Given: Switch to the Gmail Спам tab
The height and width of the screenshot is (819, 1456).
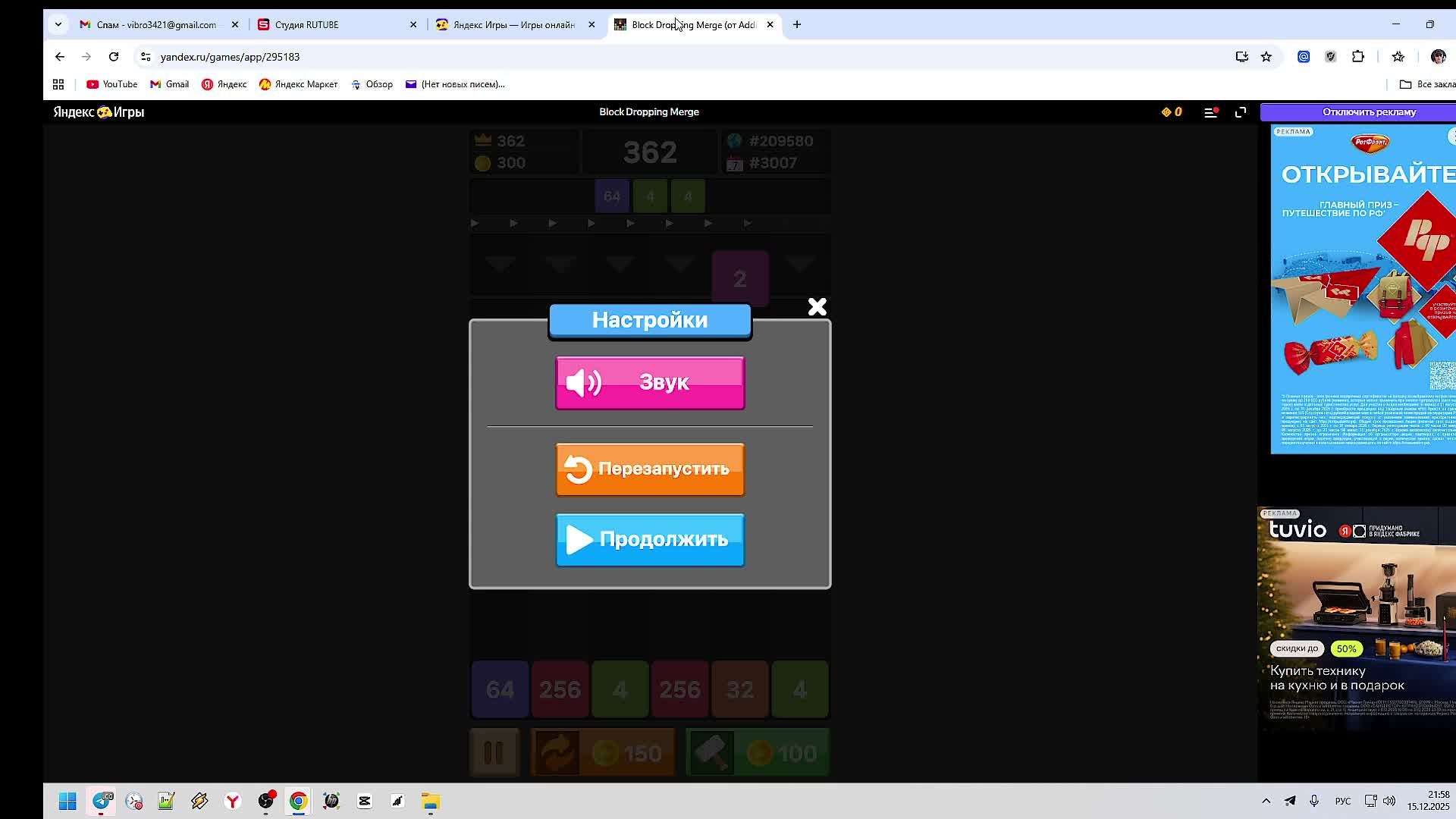Looking at the screenshot, I should [155, 25].
